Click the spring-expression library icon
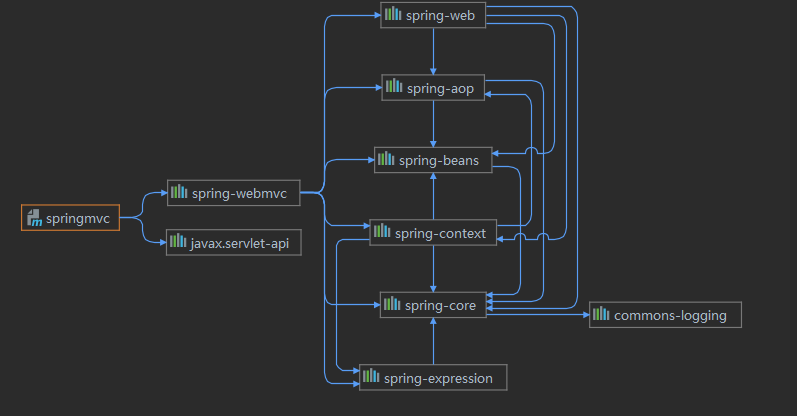797x416 pixels. (371, 377)
